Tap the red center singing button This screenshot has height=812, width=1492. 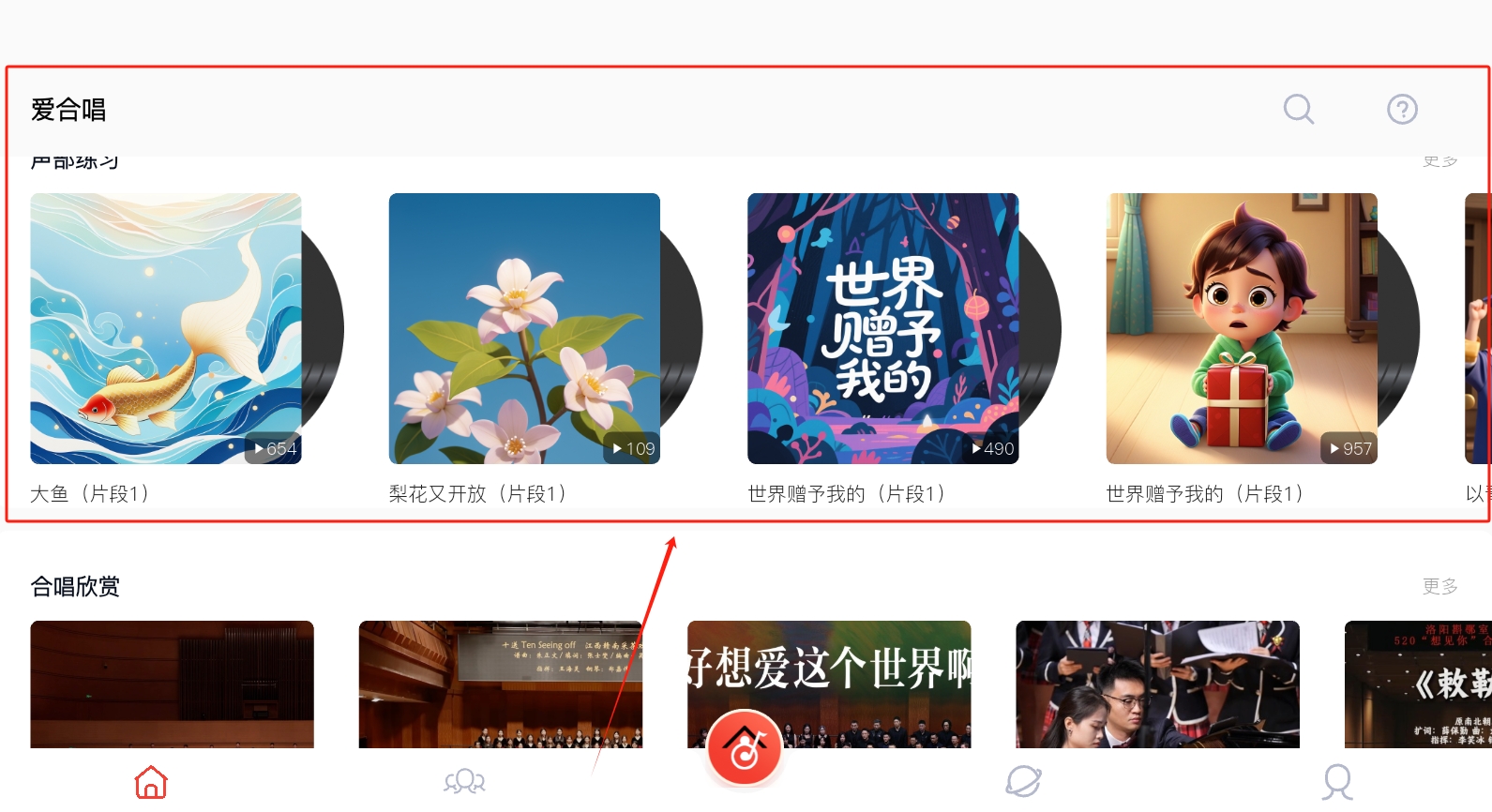click(745, 747)
